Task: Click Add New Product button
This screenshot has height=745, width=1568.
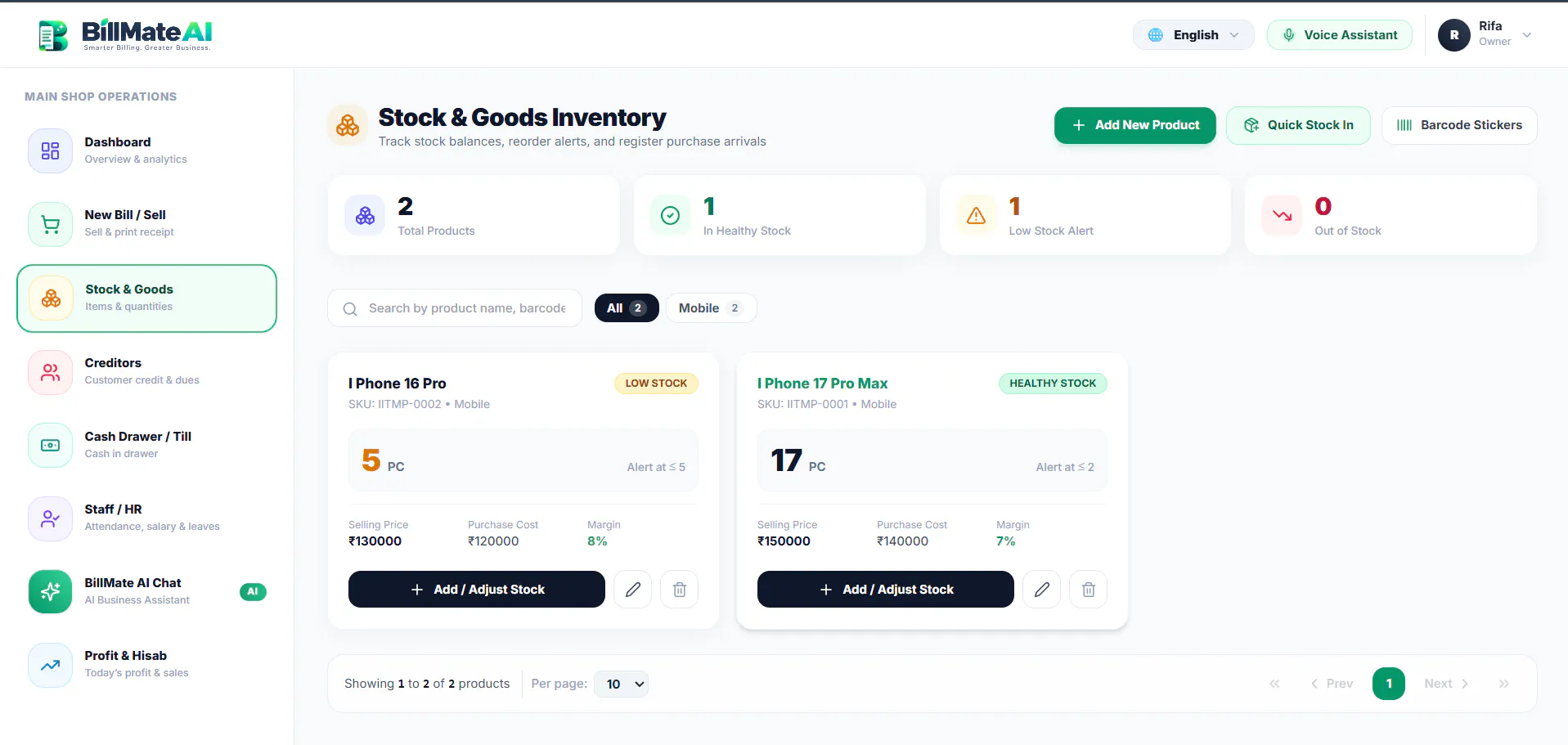Action: coord(1134,125)
